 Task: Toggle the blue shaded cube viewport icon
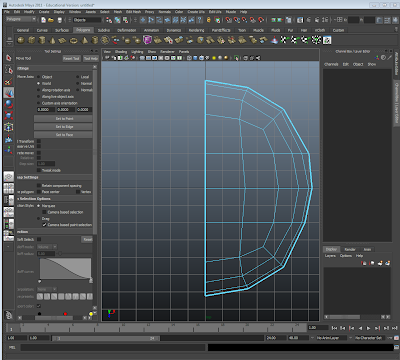[195, 58]
